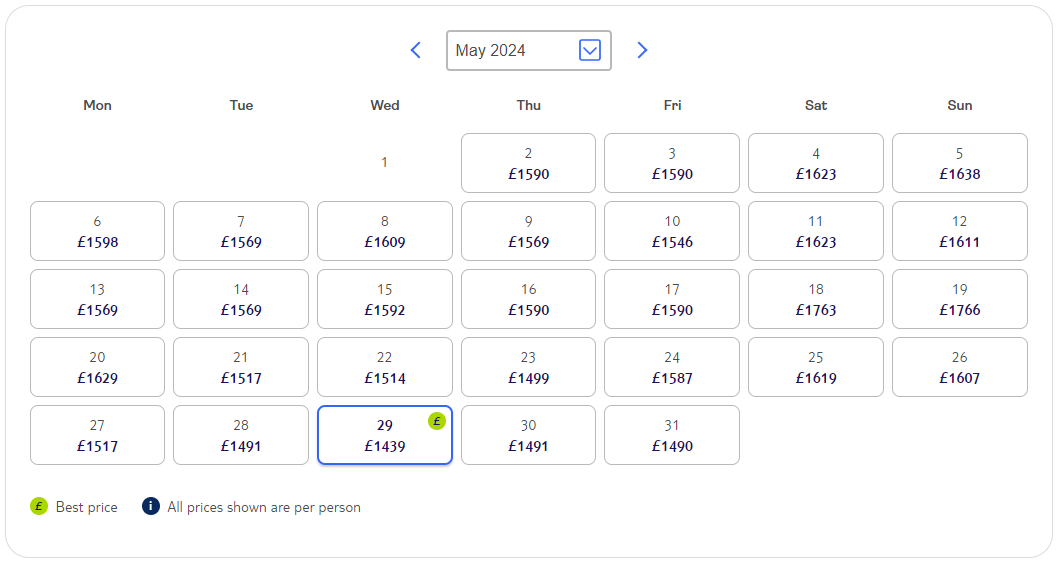The image size is (1058, 562).
Task: Choose 27 May at £1517
Action: (97, 435)
